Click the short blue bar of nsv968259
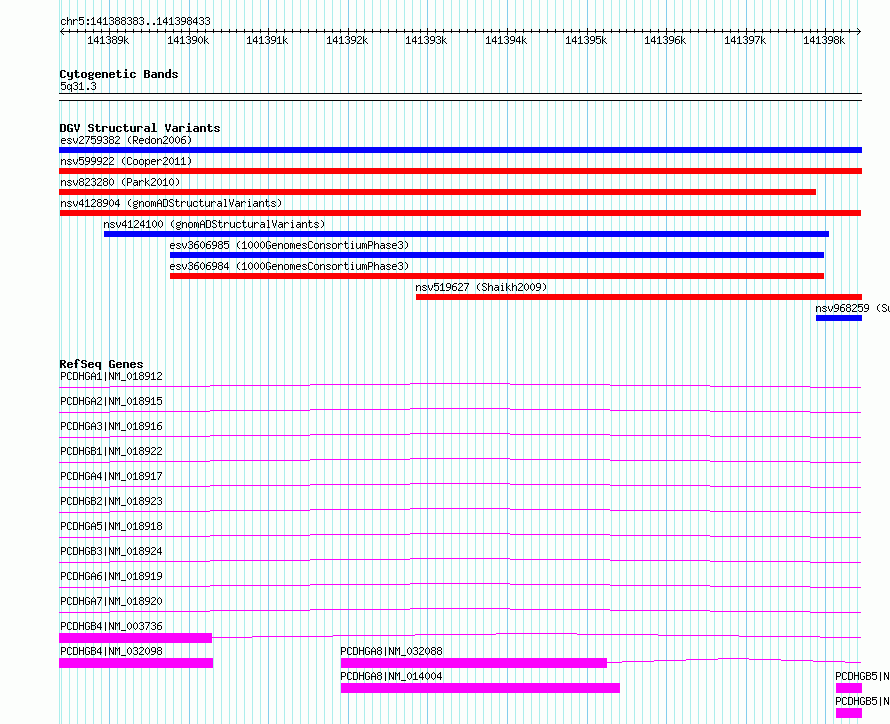890x724 pixels. tap(839, 318)
